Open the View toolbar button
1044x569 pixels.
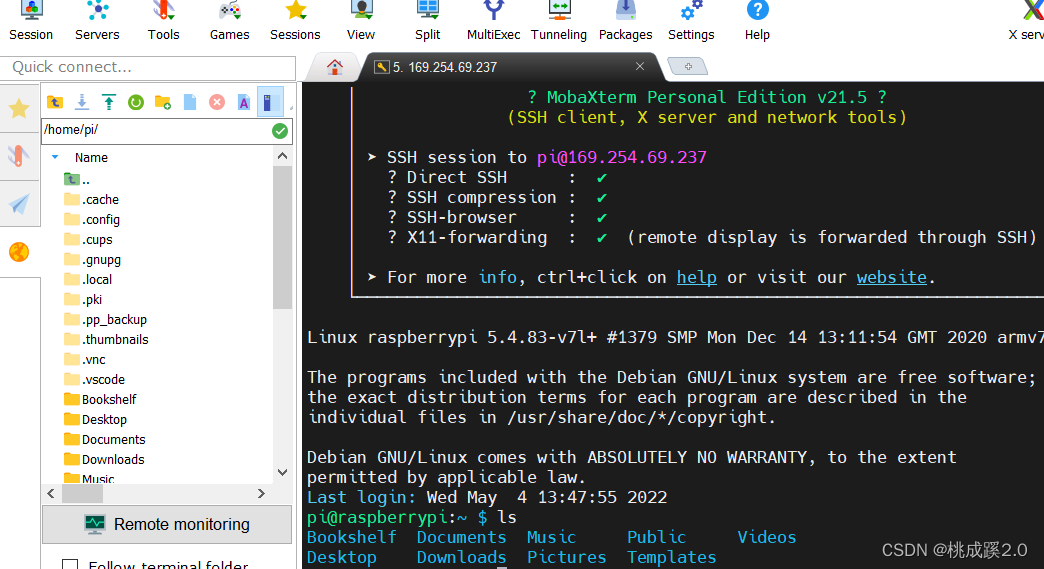pos(361,22)
